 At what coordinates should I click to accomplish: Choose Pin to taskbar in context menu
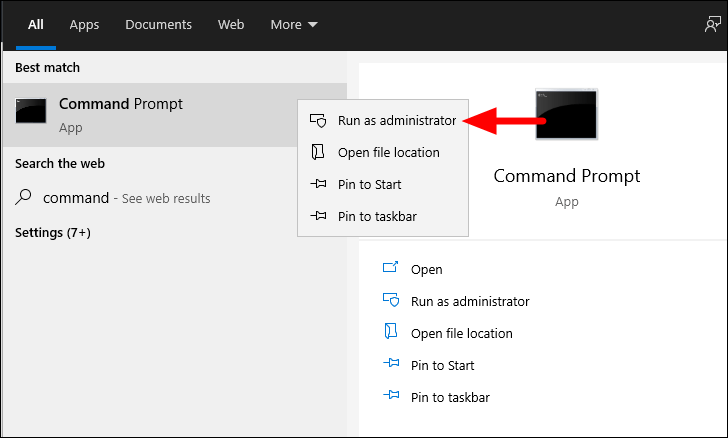click(383, 216)
